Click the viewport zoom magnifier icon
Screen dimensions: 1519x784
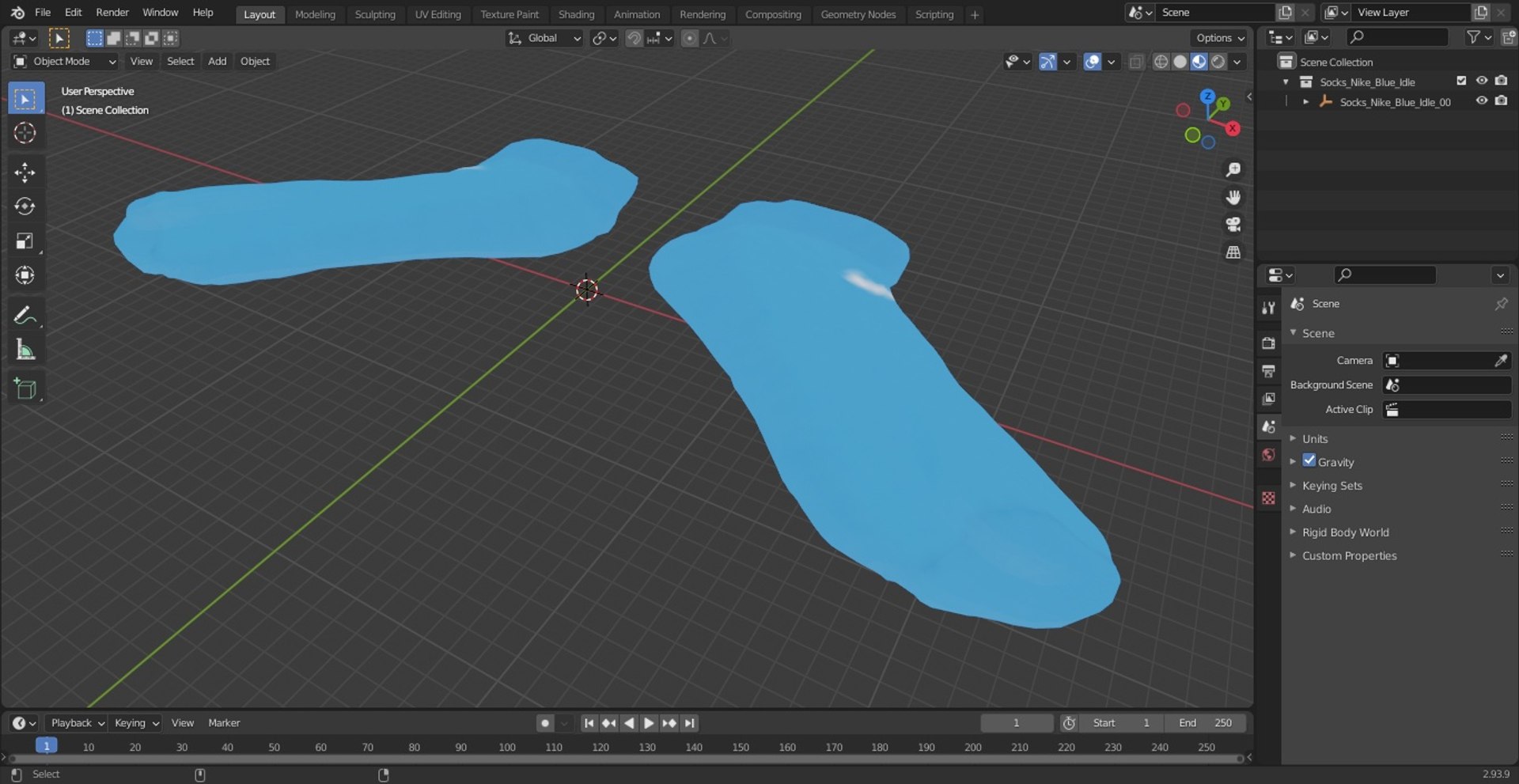1233,170
